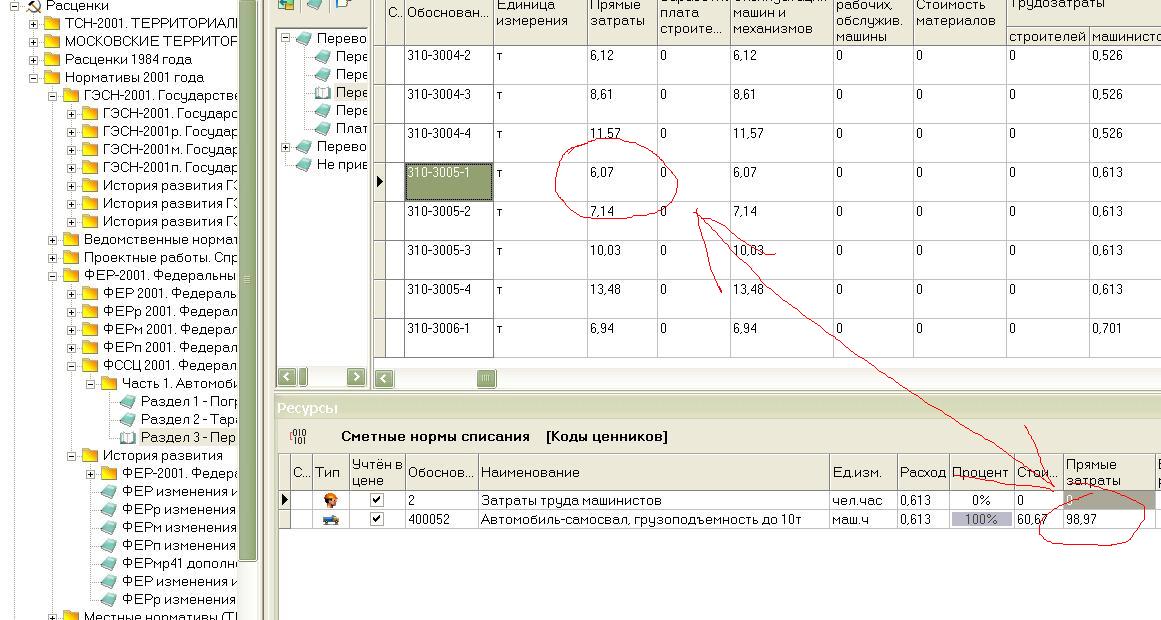This screenshot has width=1161, height=620.
Task: Select Раздел 2 tree item
Action: tap(187, 419)
